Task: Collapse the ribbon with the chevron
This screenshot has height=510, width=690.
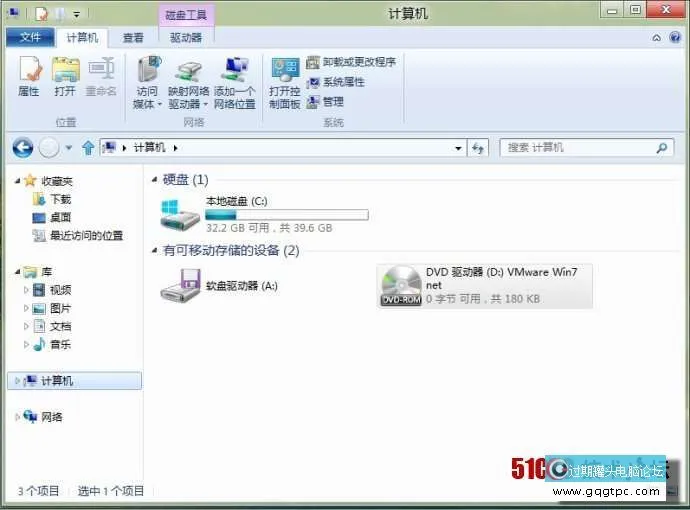Action: [657, 38]
